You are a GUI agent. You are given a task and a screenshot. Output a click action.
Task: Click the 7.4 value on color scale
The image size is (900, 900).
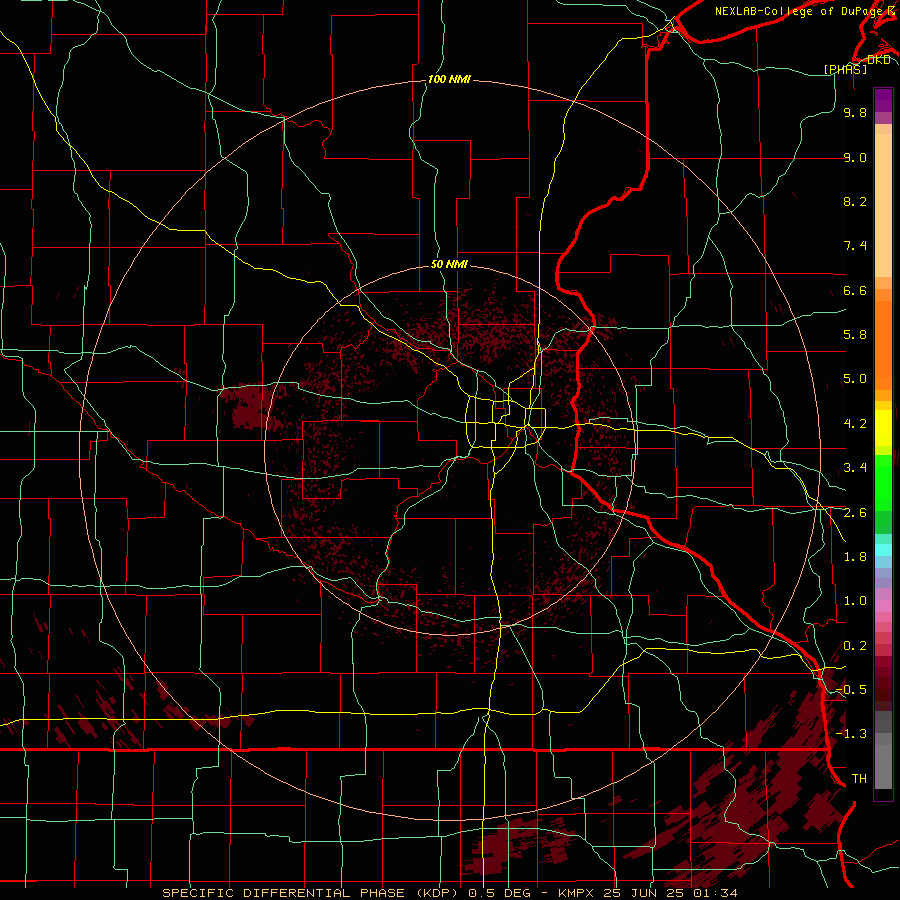(855, 246)
